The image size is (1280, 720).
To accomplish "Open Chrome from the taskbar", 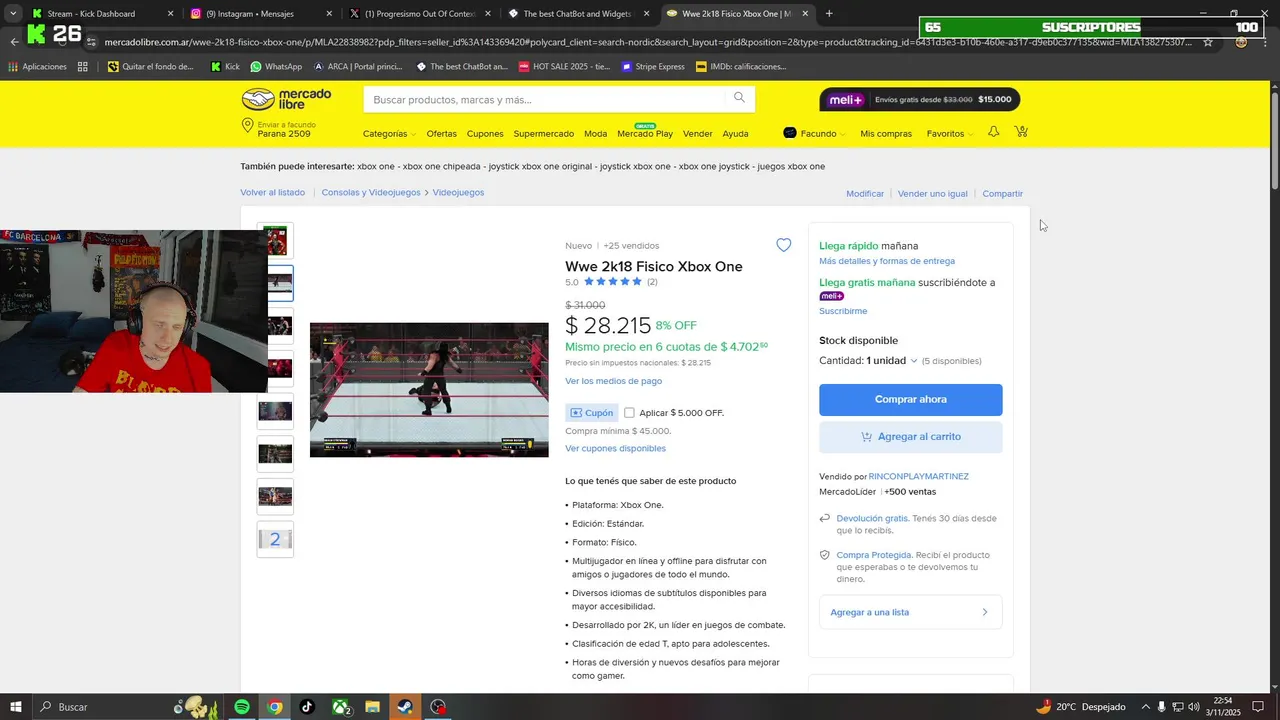I will (x=274, y=707).
